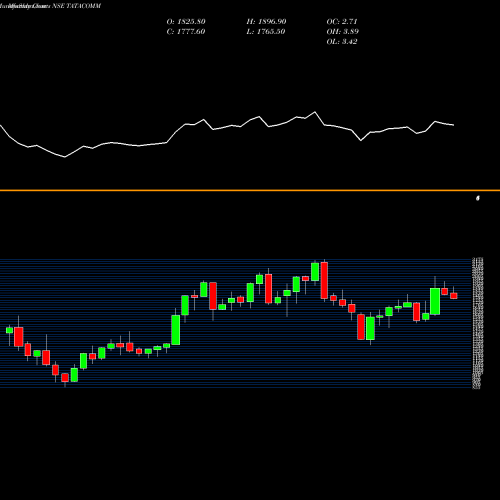Click the OH: 3.89 percentage value
The width and height of the screenshot is (500, 500).
pos(342,32)
